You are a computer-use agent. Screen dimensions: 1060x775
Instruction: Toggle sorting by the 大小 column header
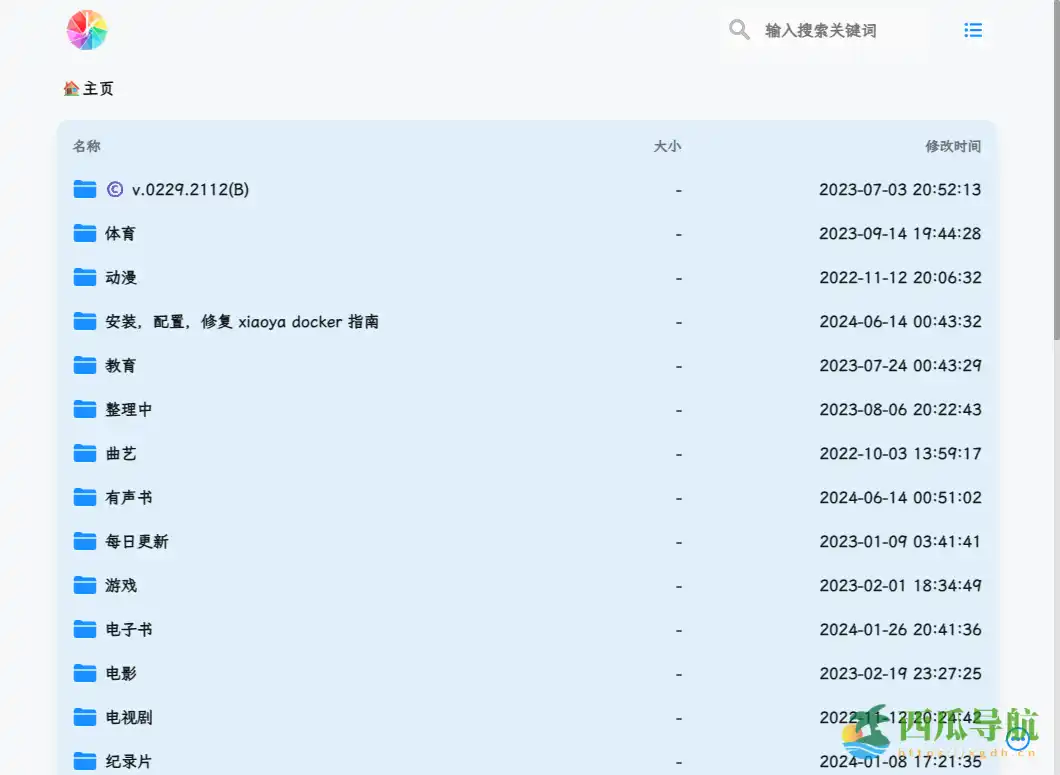click(x=668, y=146)
